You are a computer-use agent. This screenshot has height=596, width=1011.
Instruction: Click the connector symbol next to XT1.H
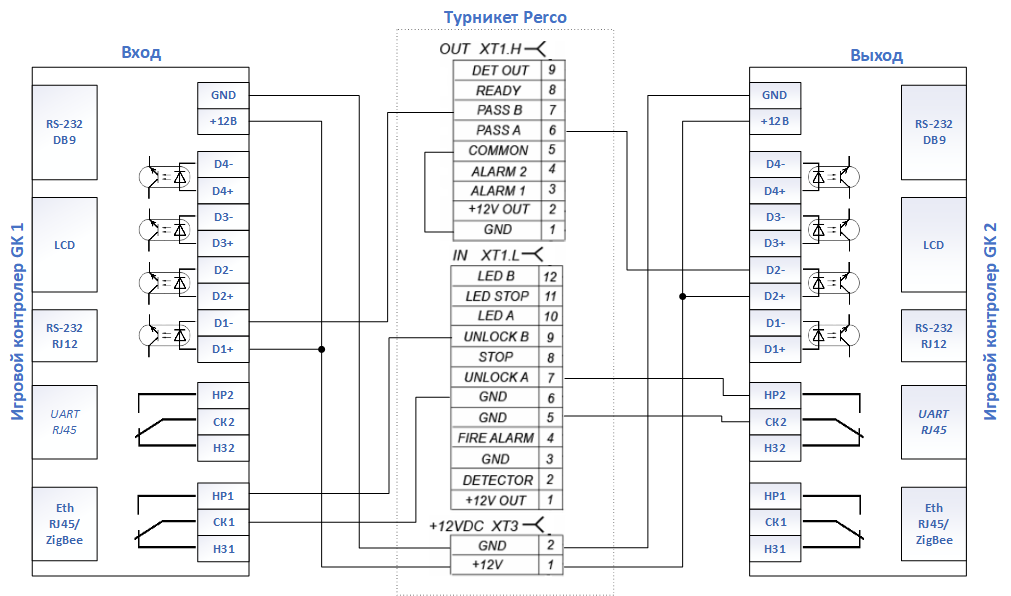coord(536,48)
